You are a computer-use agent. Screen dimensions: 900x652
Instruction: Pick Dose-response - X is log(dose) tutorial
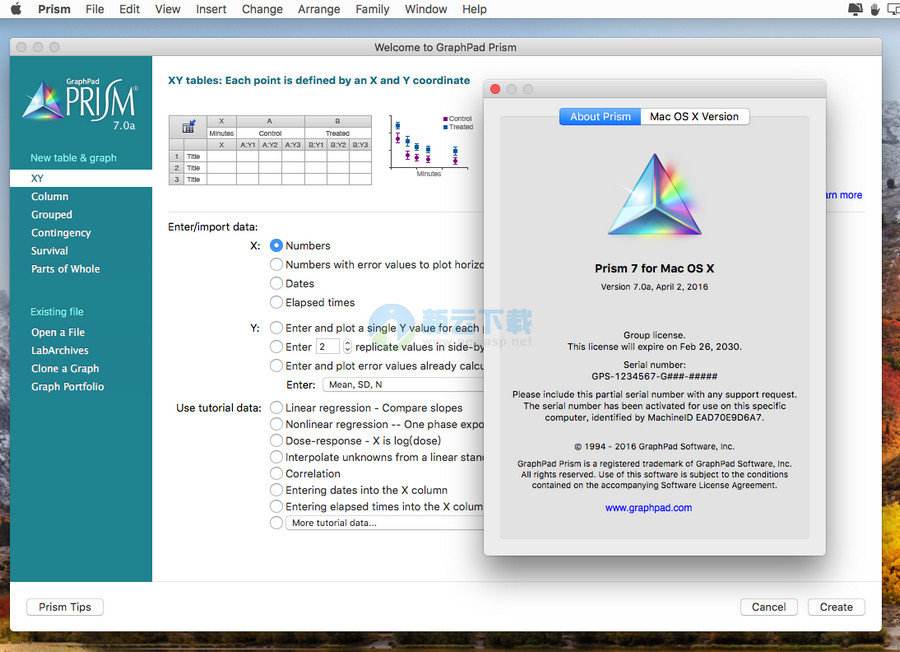tap(276, 441)
